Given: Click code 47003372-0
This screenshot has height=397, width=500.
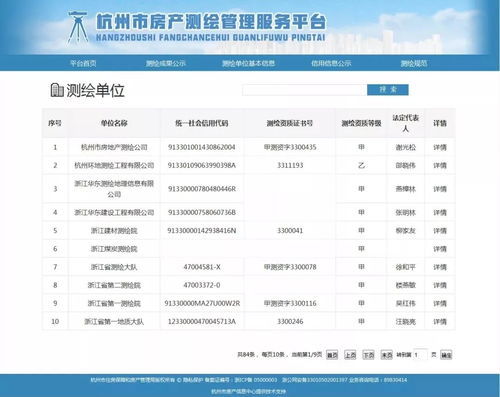Looking at the screenshot, I should pyautogui.click(x=202, y=285).
